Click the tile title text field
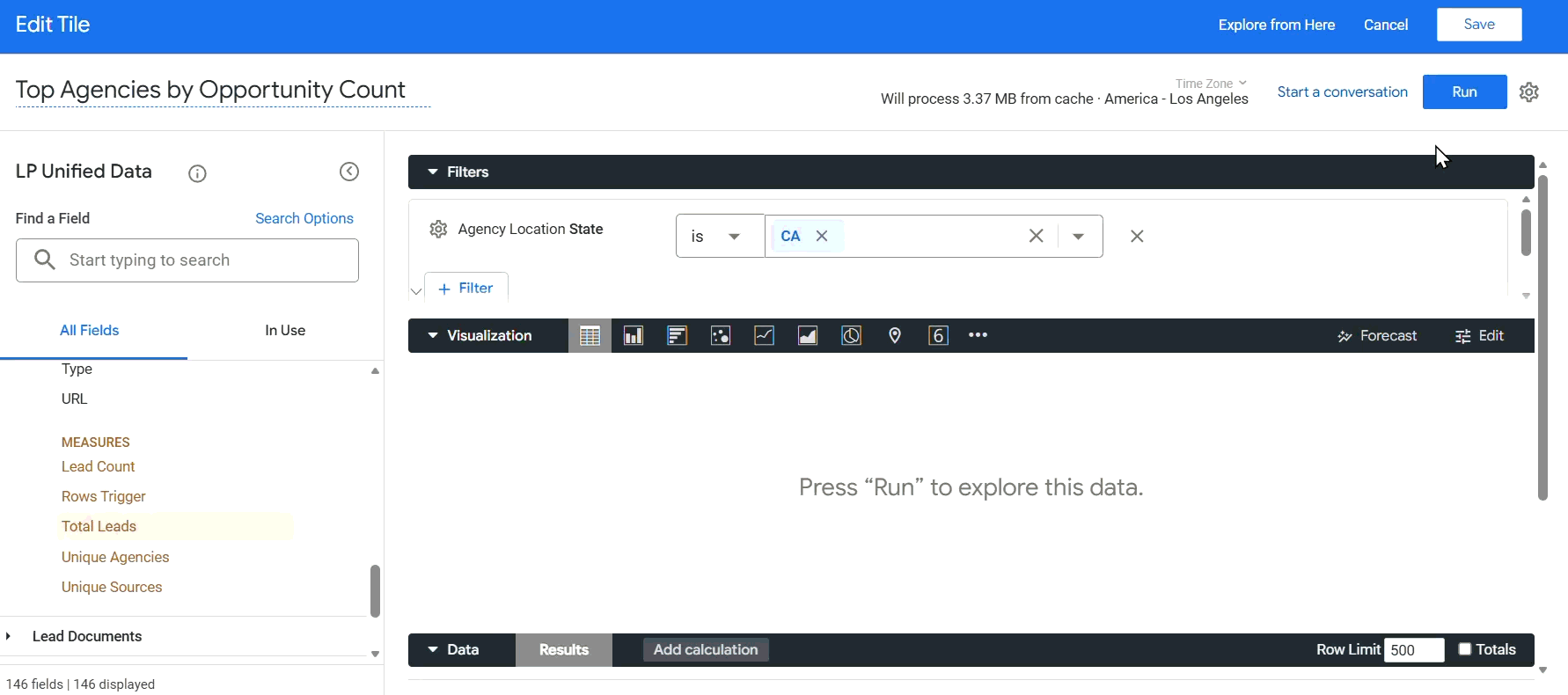This screenshot has width=1568, height=695. (223, 91)
